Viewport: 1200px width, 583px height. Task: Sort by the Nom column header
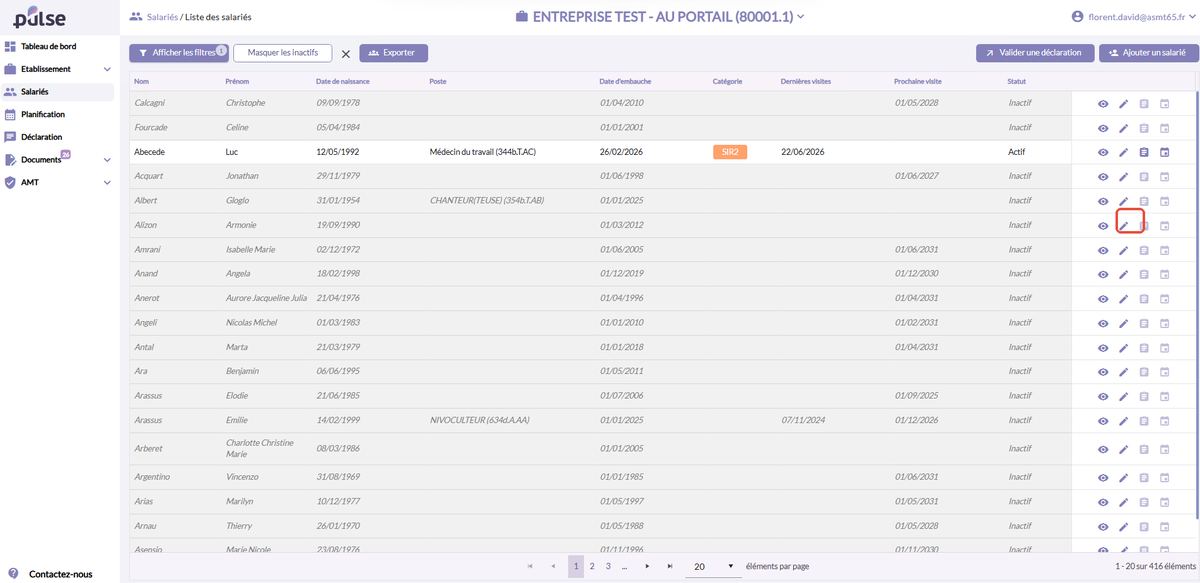pyautogui.click(x=141, y=81)
